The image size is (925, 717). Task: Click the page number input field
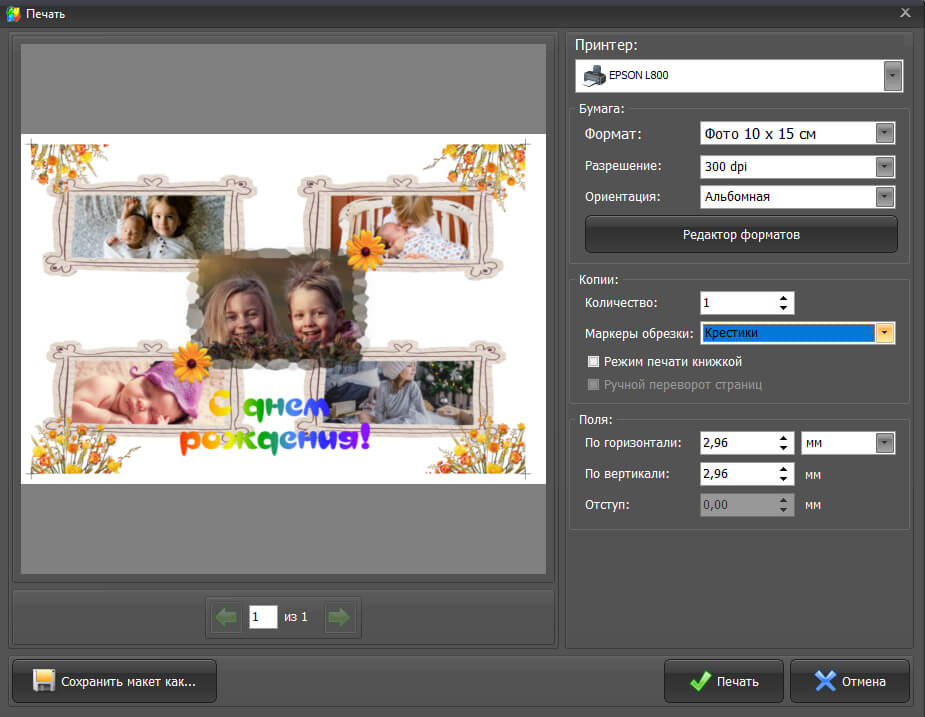[x=263, y=618]
